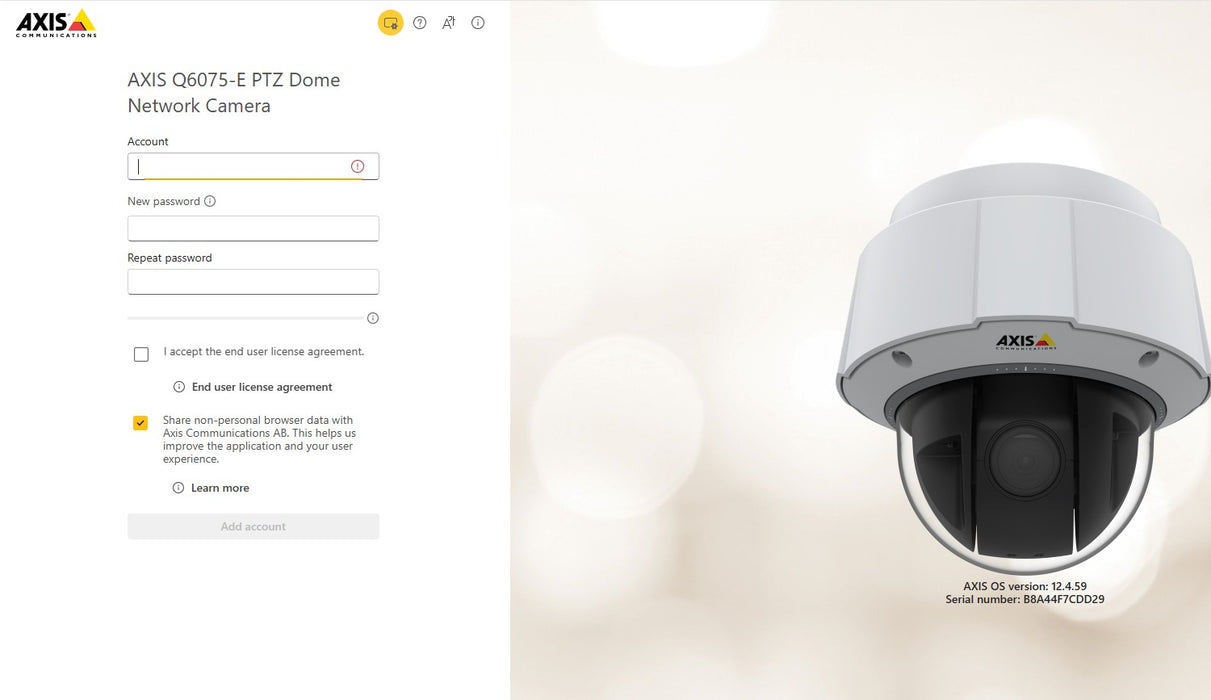This screenshot has height=700, width=1211.
Task: Tick the accept end user license agreement checkbox
Action: (x=141, y=354)
